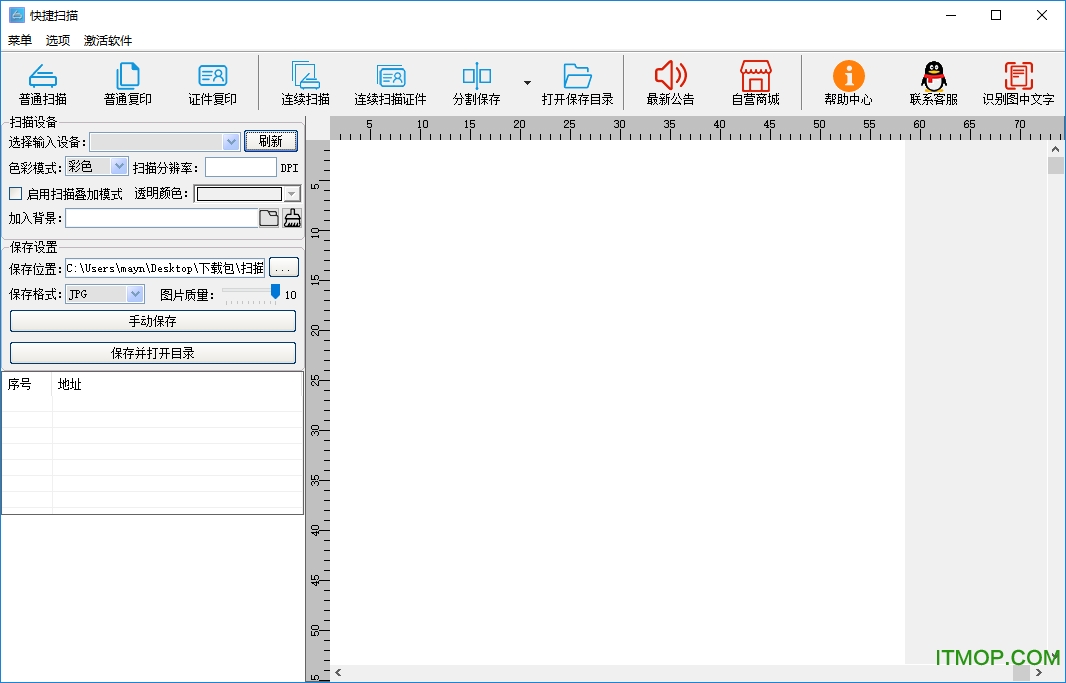This screenshot has height=683, width=1066.
Task: Enable the 启用扫描叠加模式 checkbox
Action: click(x=15, y=194)
